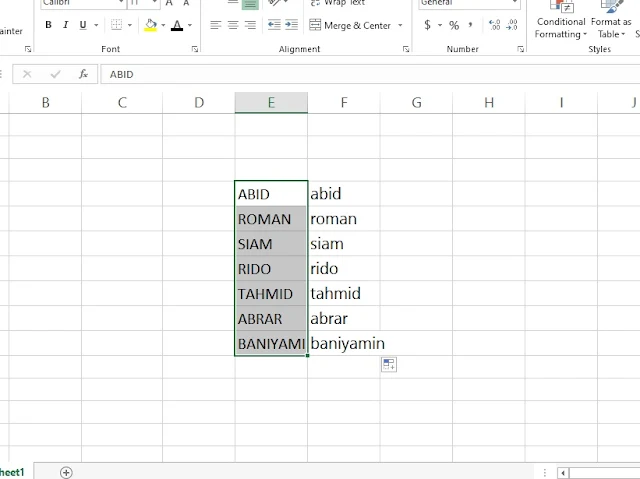The width and height of the screenshot is (640, 479).
Task: Select column D header
Action: 199,102
